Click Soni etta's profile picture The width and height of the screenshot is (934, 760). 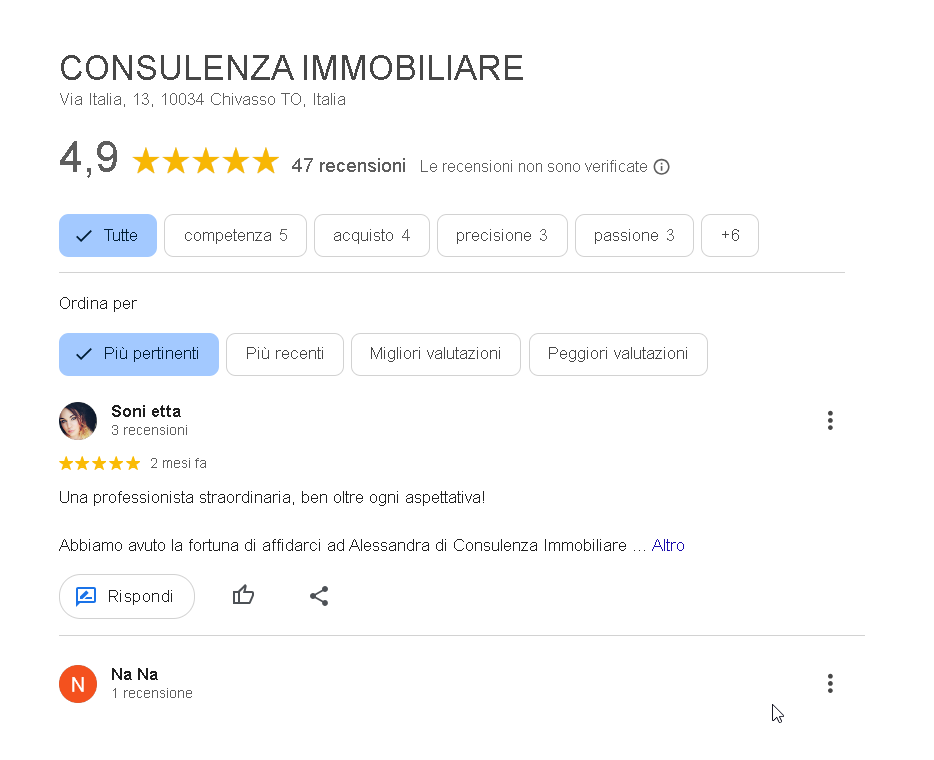[x=78, y=421]
